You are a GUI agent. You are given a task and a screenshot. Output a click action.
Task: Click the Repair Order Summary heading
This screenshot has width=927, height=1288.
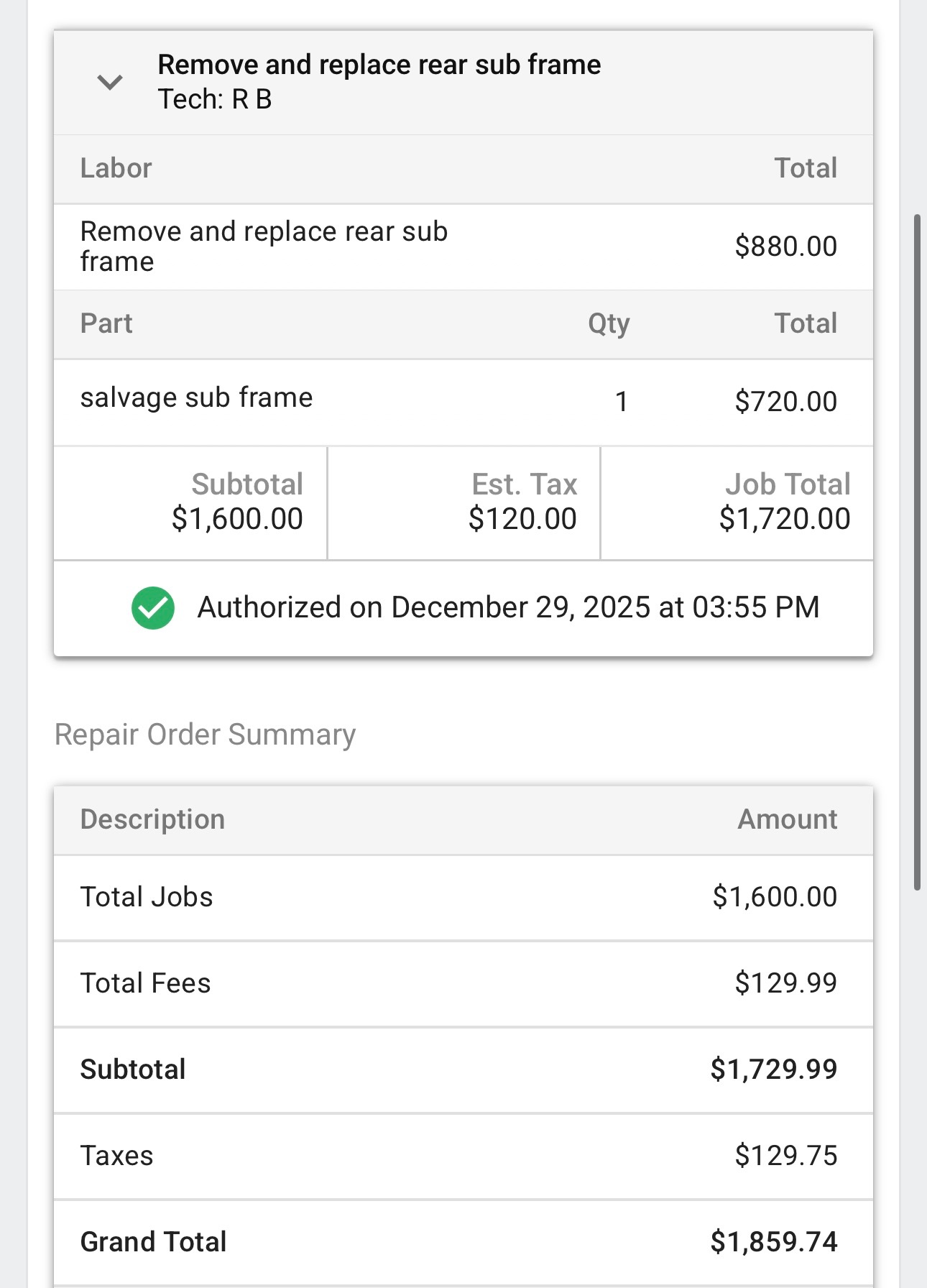point(205,735)
